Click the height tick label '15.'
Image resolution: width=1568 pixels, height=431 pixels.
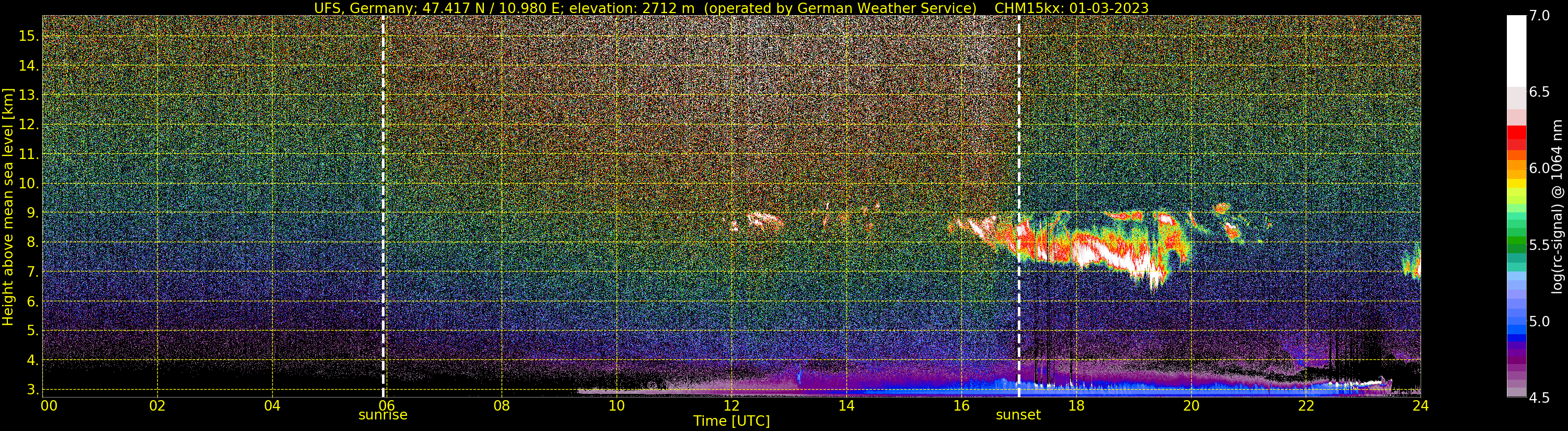[x=29, y=36]
